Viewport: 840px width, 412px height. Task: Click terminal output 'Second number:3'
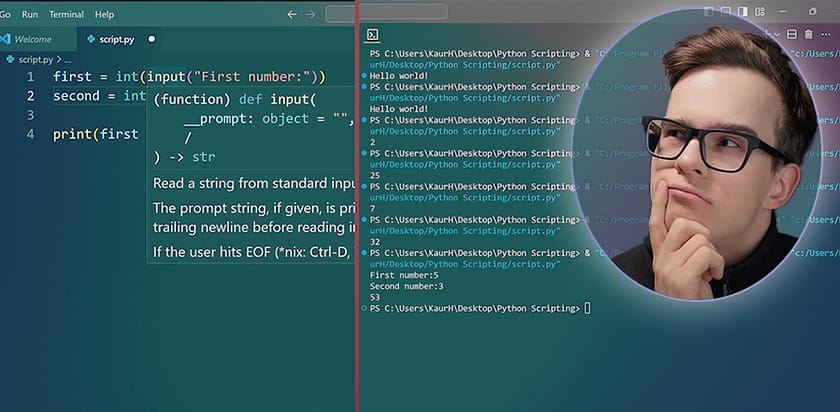click(407, 287)
